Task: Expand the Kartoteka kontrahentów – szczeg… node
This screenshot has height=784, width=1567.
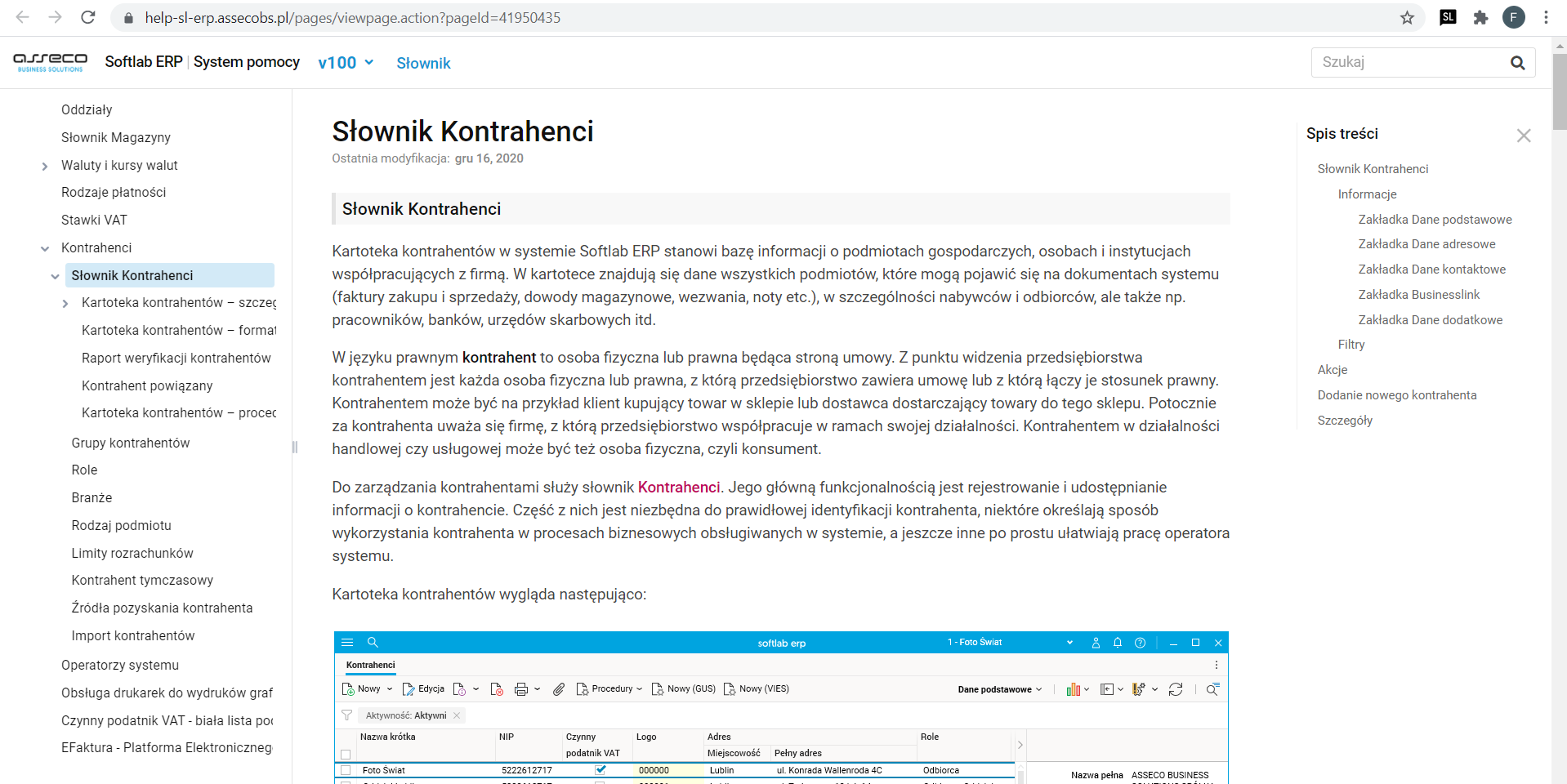Action: 65,303
